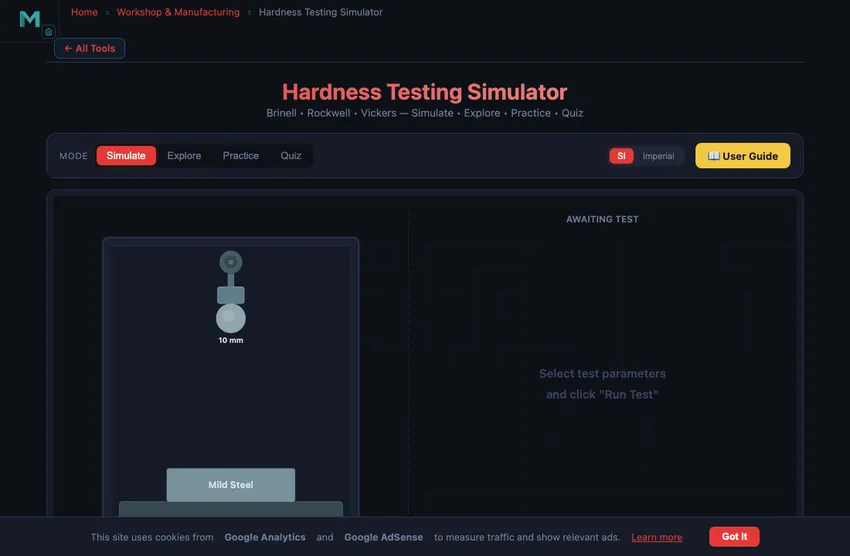Click the Mild Steel specimen block
Viewport: 850px width, 556px height.
[x=231, y=484]
